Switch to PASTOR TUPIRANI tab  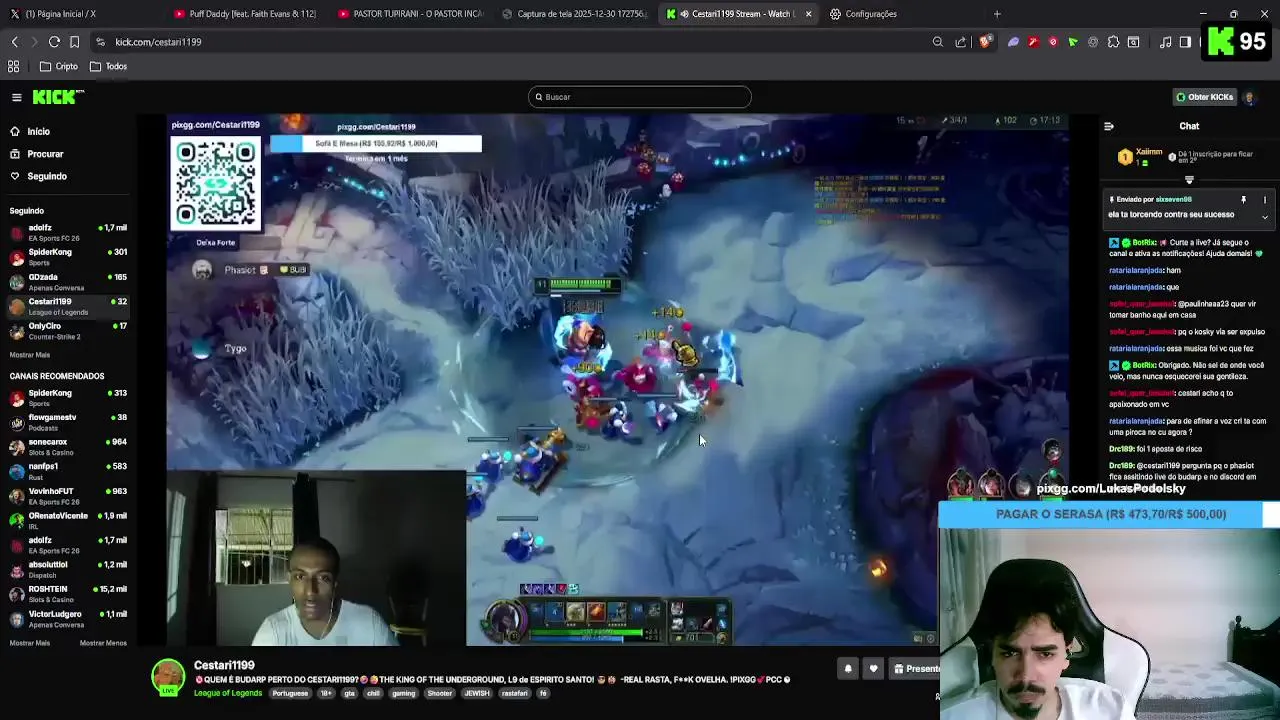410,14
